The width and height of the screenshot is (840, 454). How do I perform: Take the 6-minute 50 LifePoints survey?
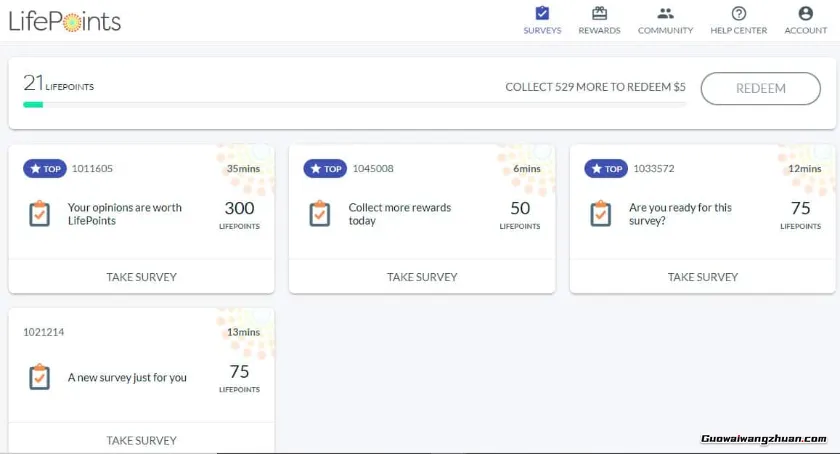pos(422,277)
